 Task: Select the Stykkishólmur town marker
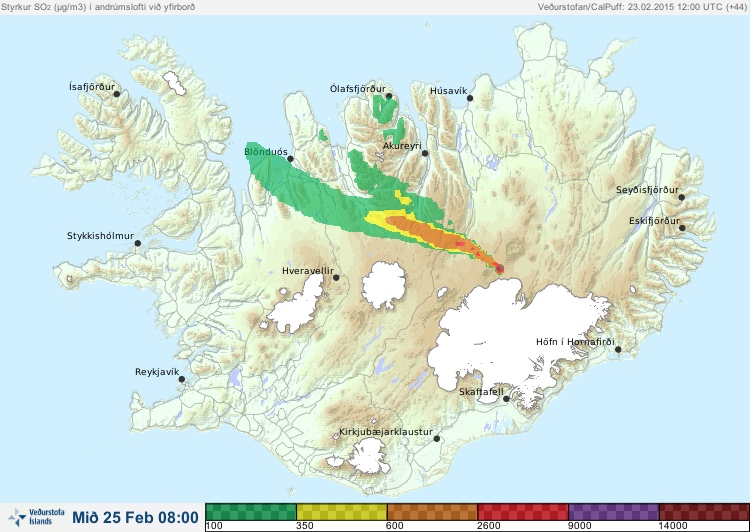click(x=138, y=244)
